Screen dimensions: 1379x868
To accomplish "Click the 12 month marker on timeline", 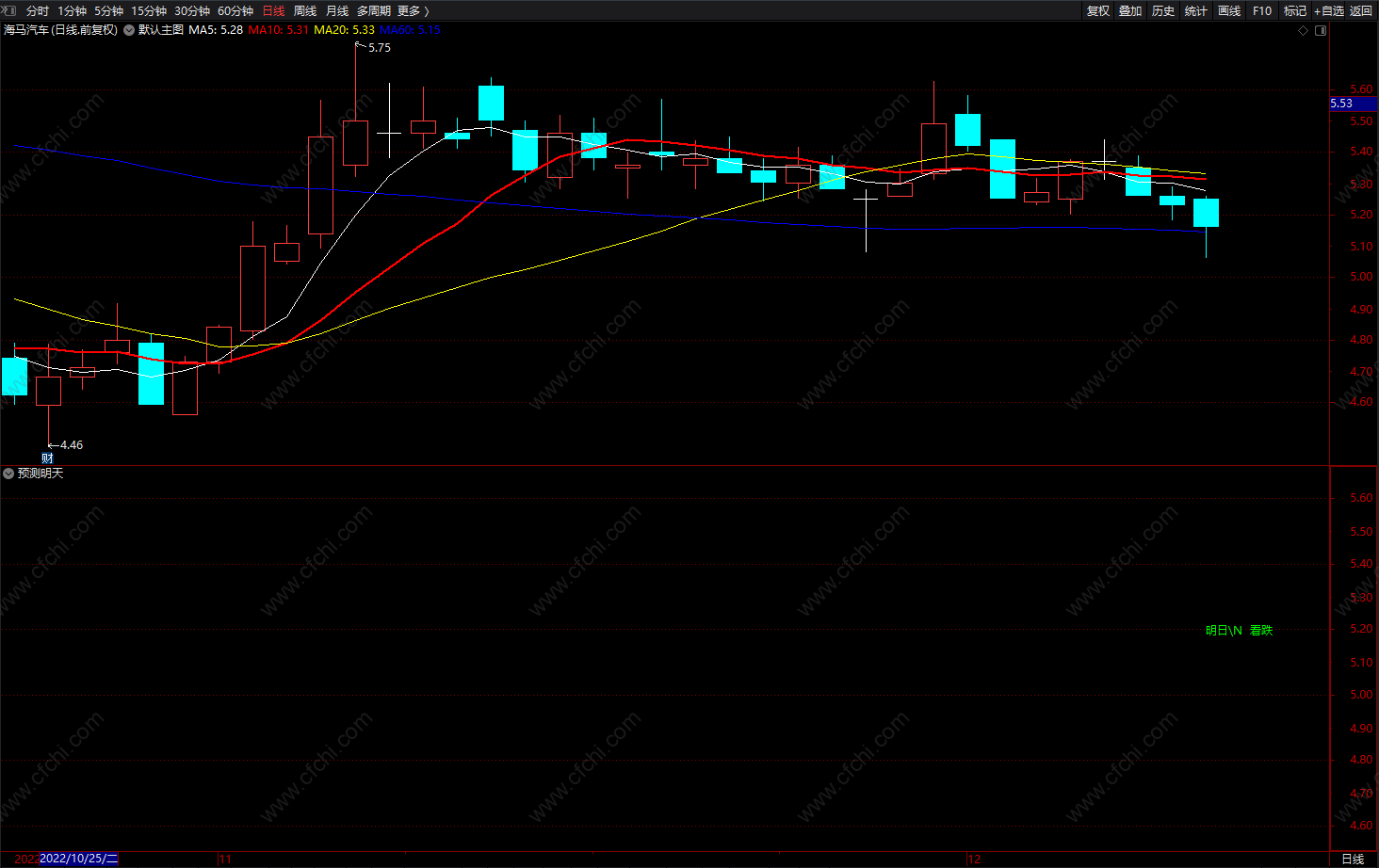I will point(974,860).
